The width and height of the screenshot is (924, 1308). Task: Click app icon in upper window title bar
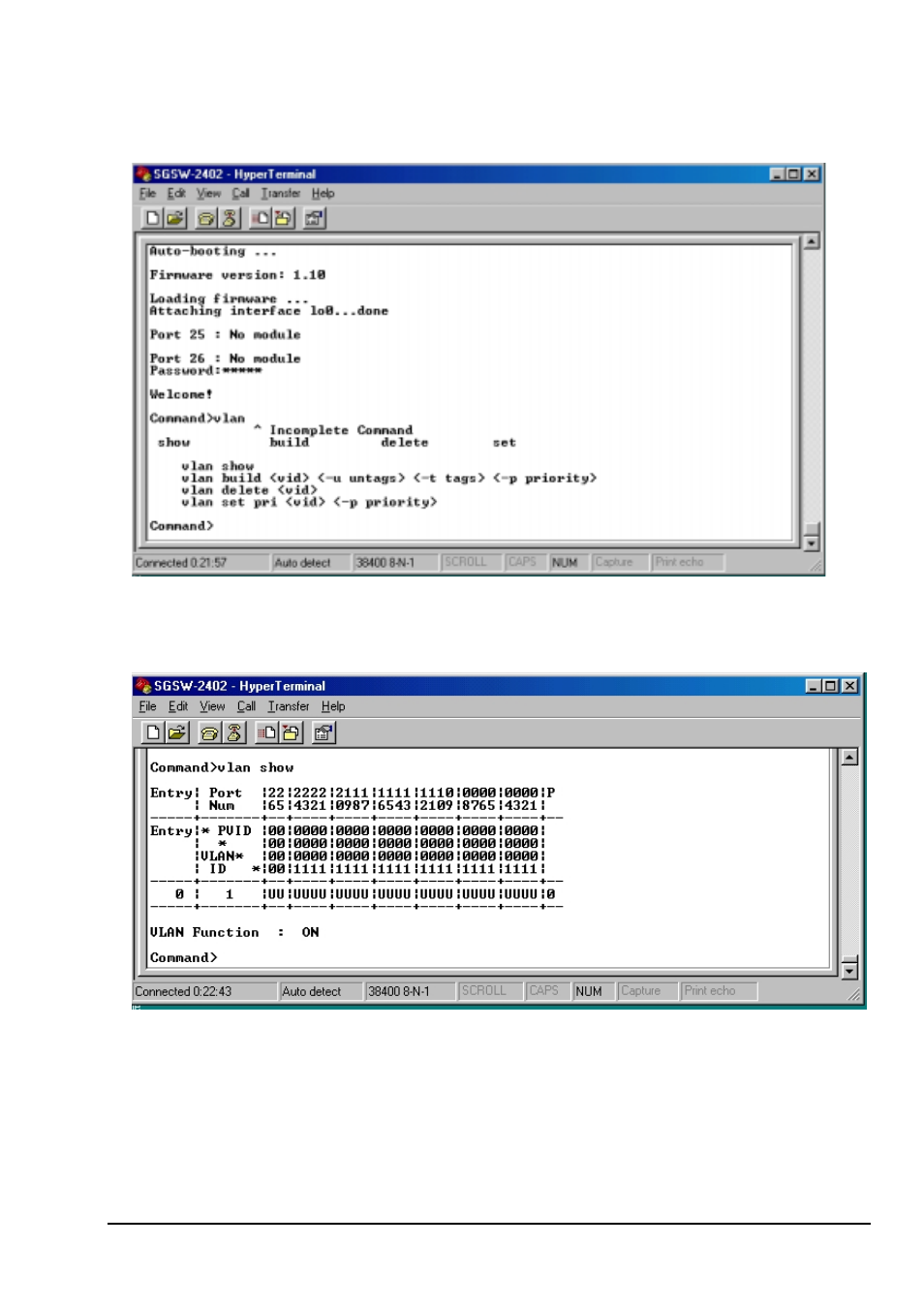(143, 173)
